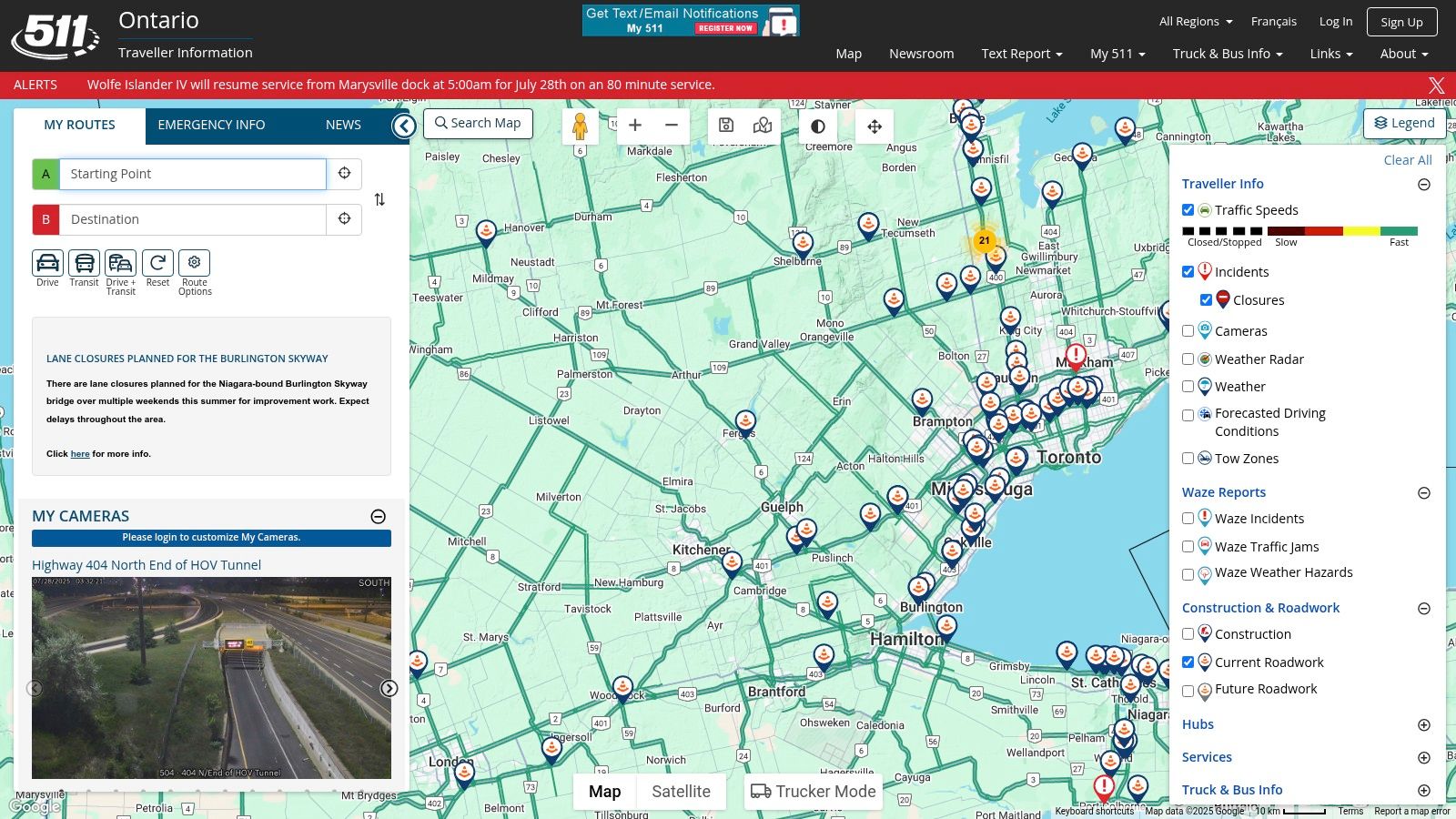Select the Drive route mode icon

pos(47,263)
